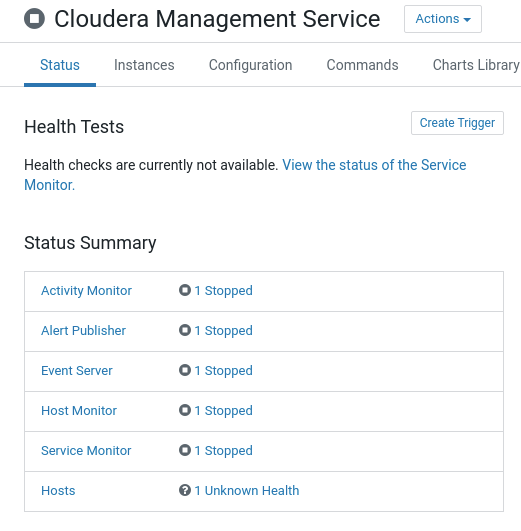Screen dimensions: 521x531
Task: Open the 'View the status of the Service Monitor' link
Action: click(245, 175)
